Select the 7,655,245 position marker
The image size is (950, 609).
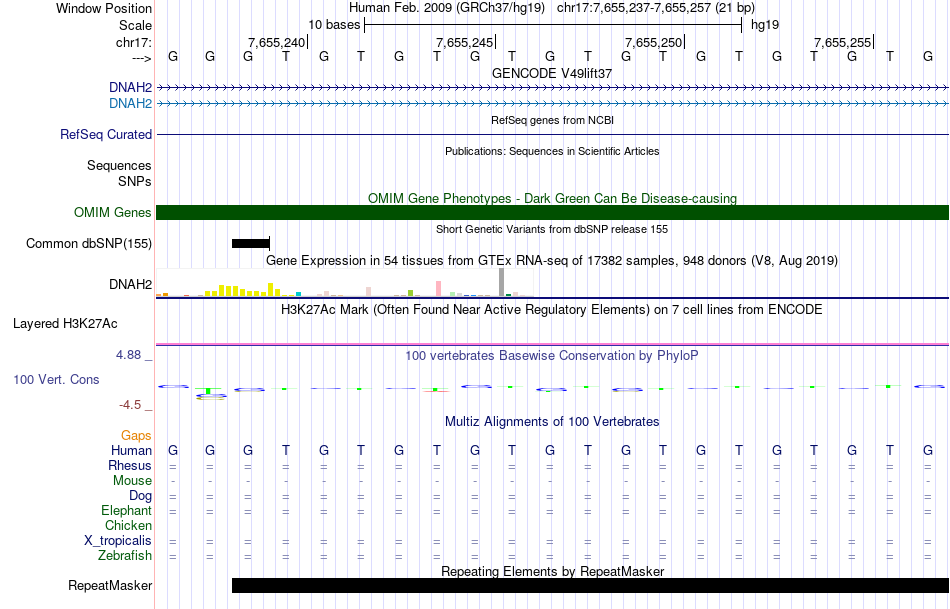pyautogui.click(x=465, y=42)
